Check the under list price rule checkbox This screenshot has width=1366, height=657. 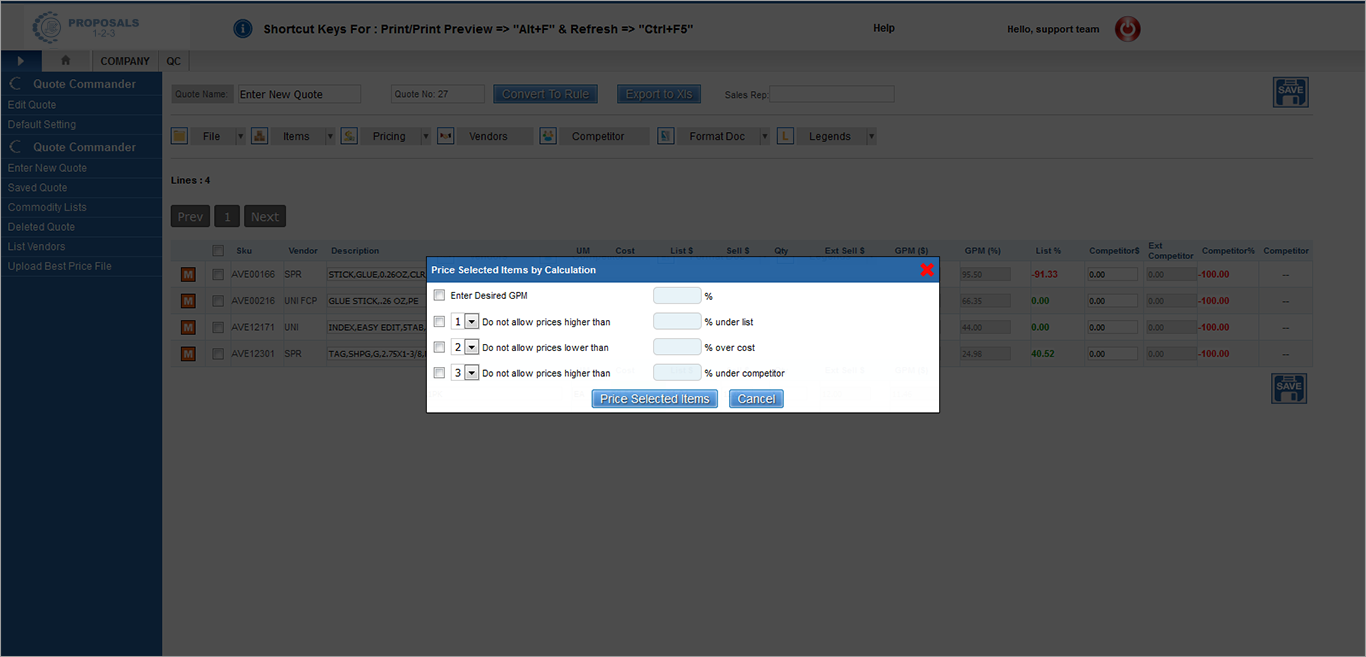(439, 322)
